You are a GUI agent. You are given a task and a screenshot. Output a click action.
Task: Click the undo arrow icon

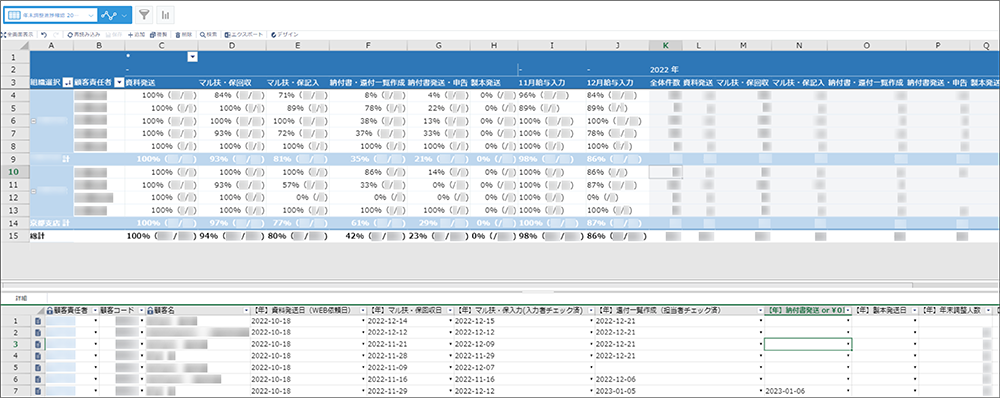(44, 34)
